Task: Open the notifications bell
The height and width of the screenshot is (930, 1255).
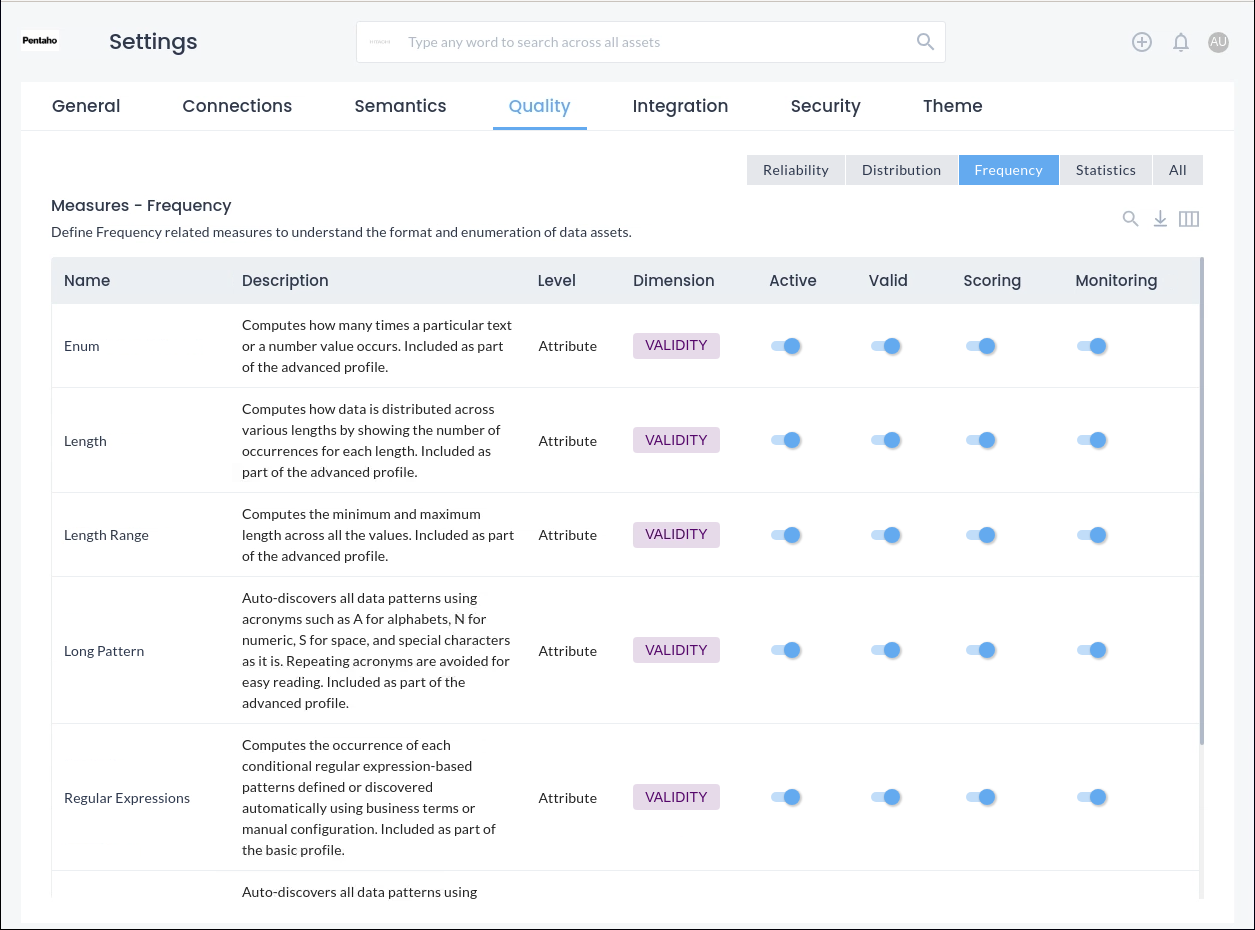Action: click(x=1180, y=42)
